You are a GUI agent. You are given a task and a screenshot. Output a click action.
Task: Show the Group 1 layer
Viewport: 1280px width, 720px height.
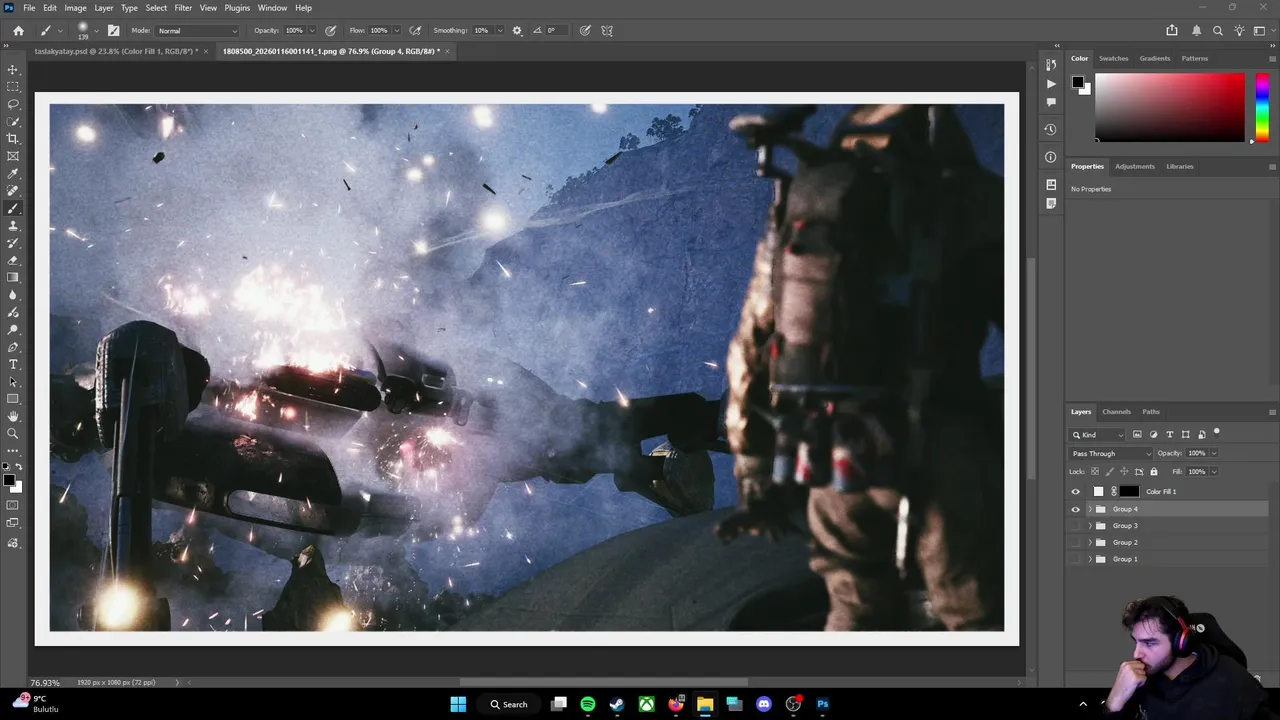click(x=1076, y=559)
